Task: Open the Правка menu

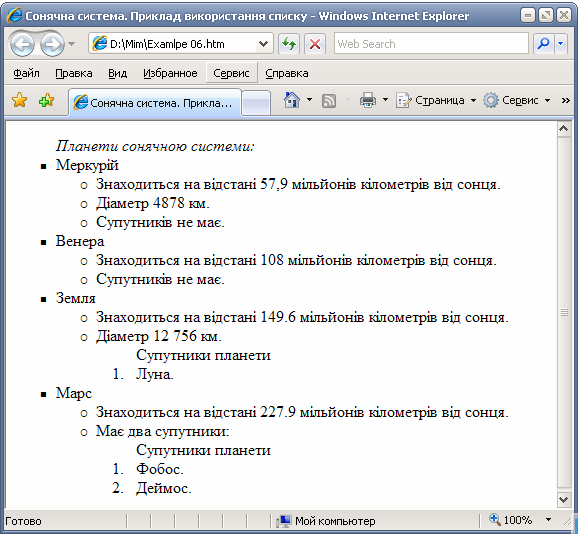Action: pos(74,73)
